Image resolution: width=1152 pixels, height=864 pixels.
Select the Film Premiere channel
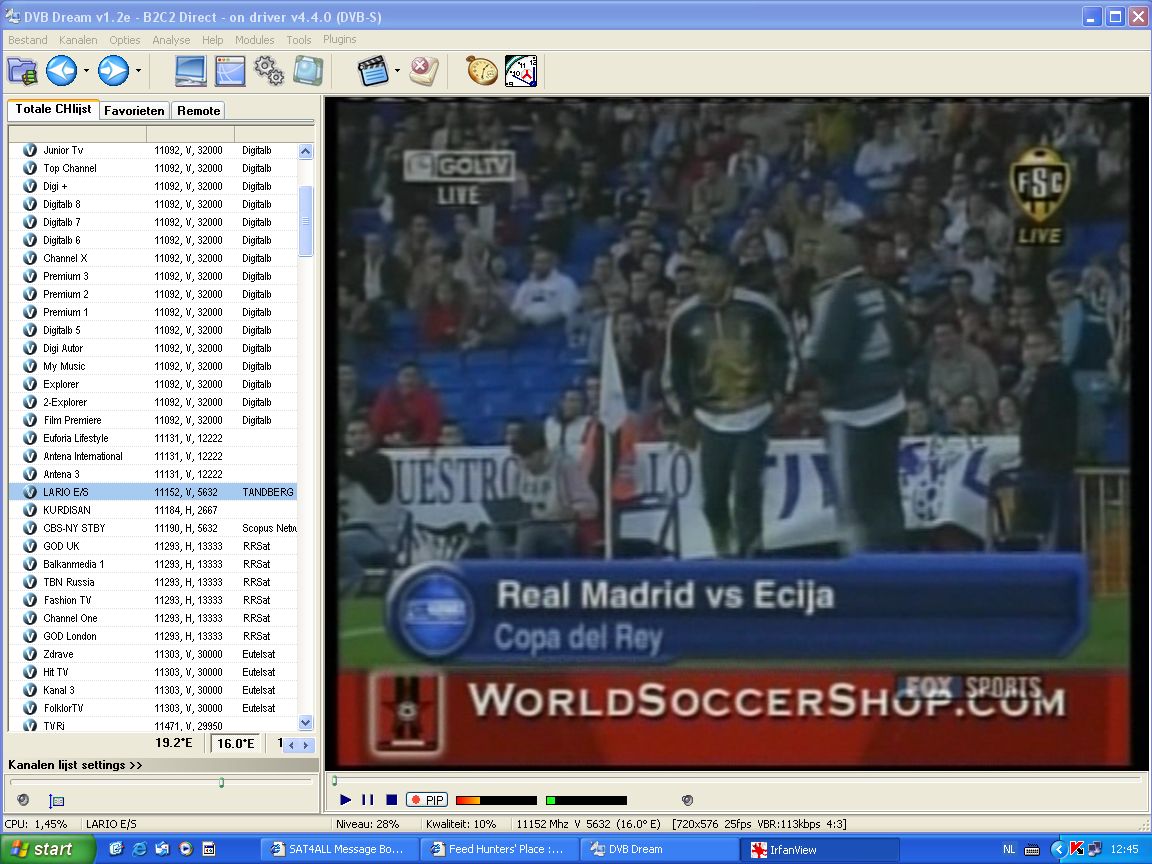click(153, 420)
